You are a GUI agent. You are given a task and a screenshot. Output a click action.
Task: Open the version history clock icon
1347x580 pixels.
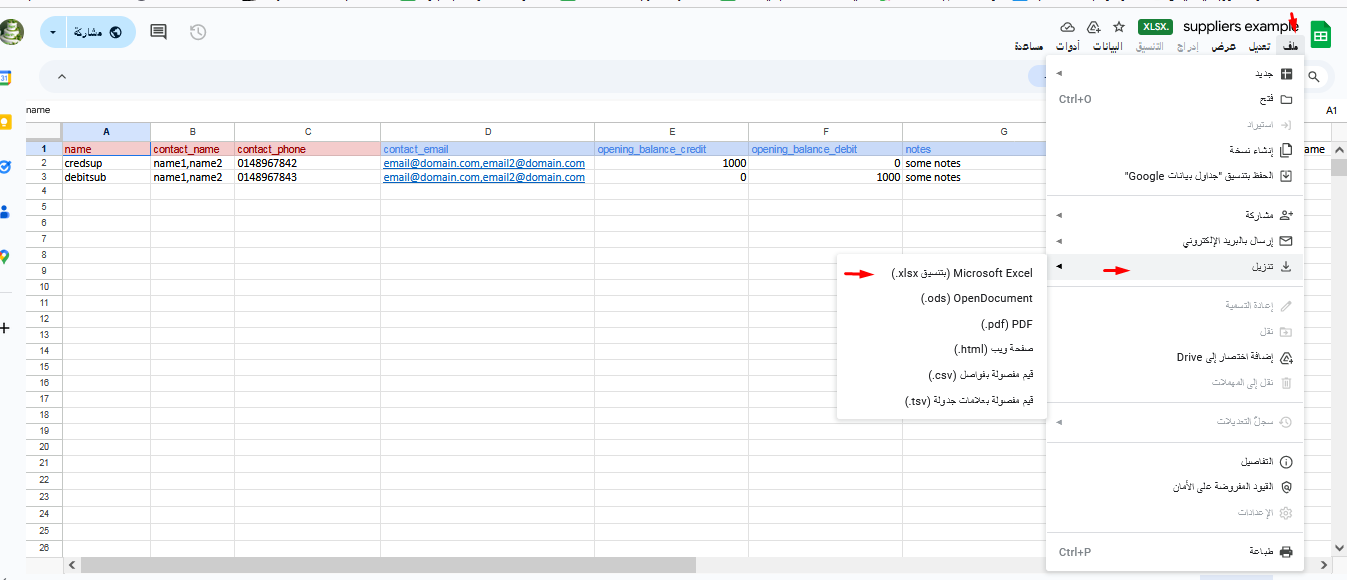tap(198, 32)
